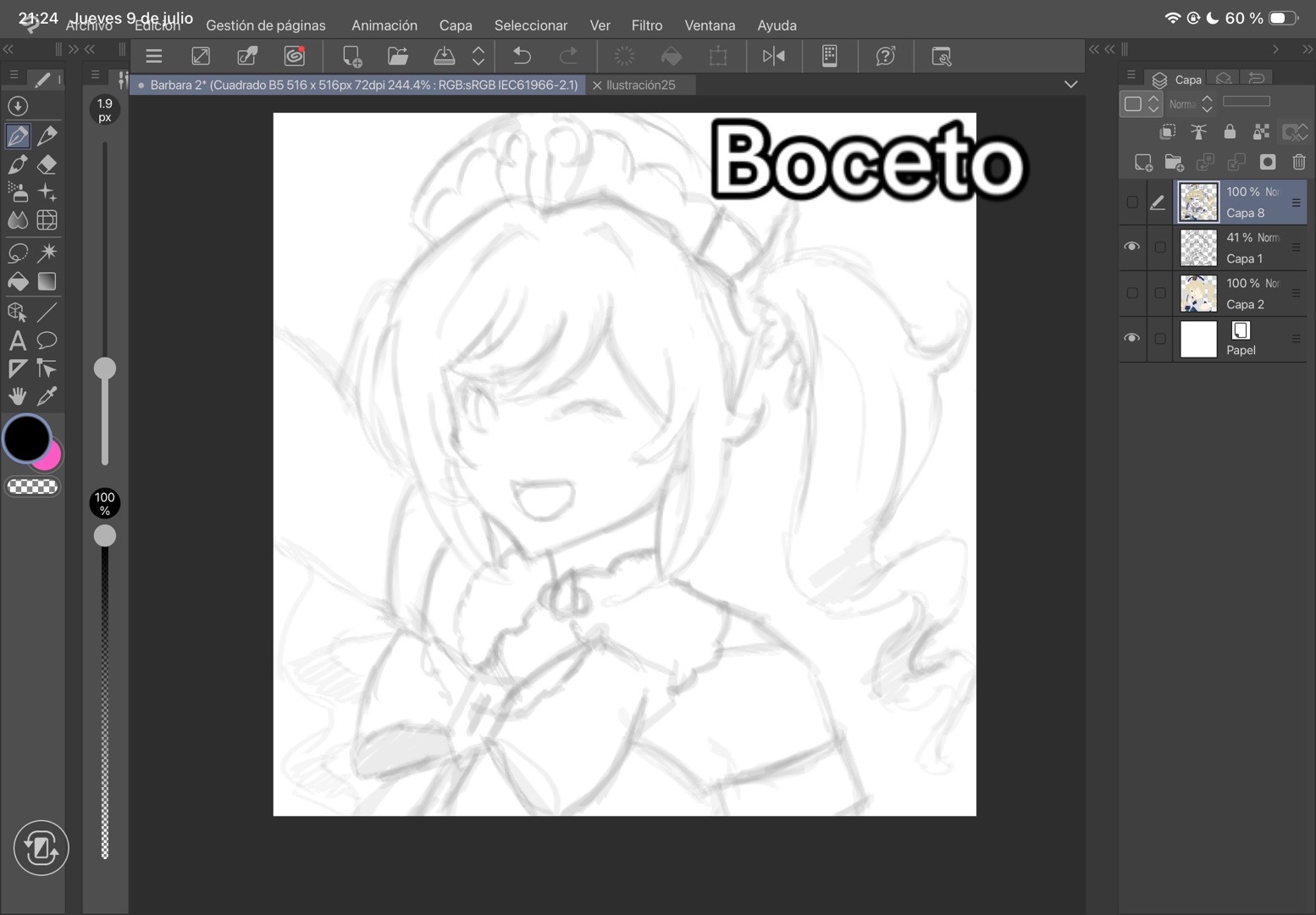Open the layer blending mode dropdown
1316x915 pixels.
(x=1192, y=104)
